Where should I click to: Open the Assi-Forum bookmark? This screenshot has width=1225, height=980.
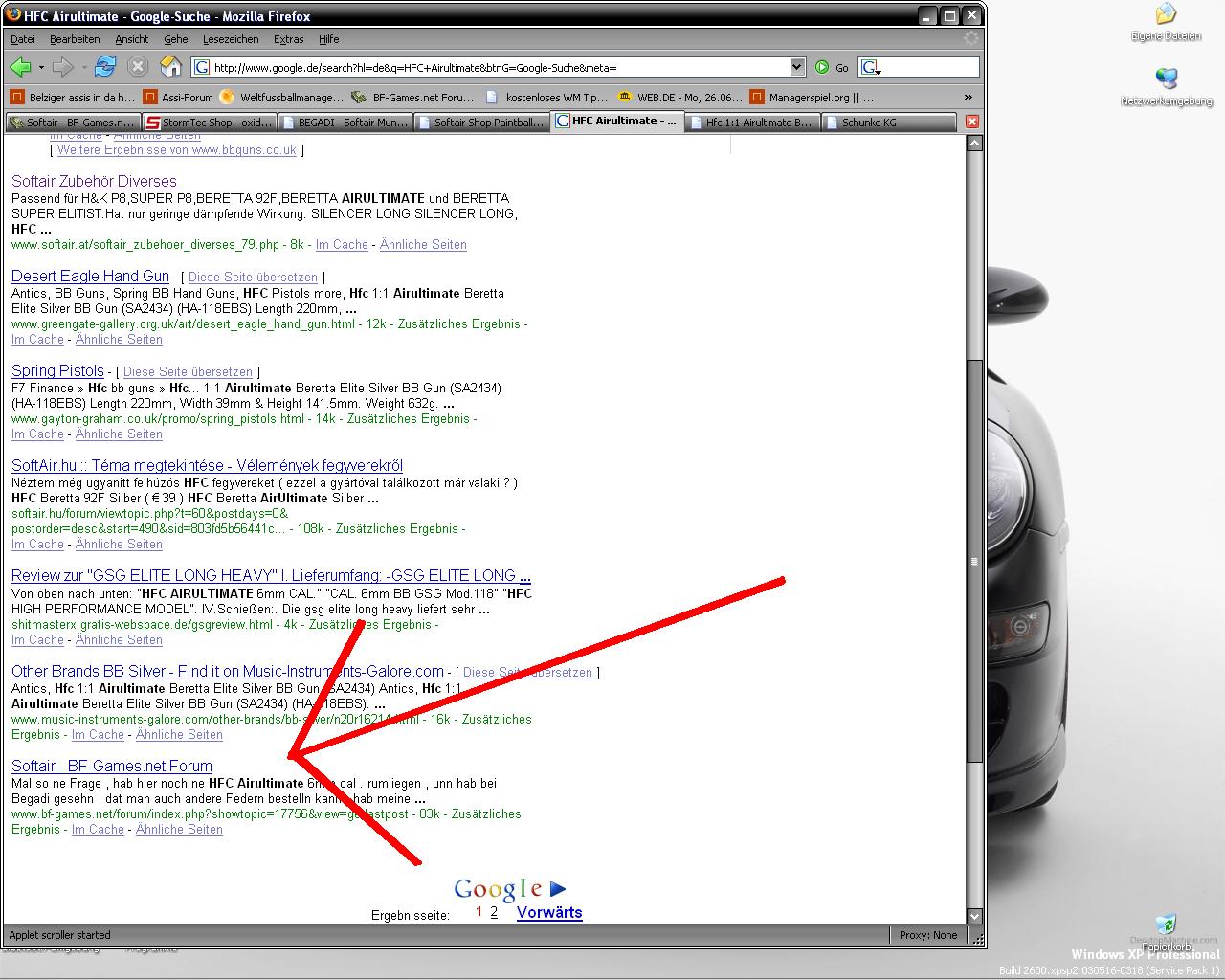(x=178, y=97)
